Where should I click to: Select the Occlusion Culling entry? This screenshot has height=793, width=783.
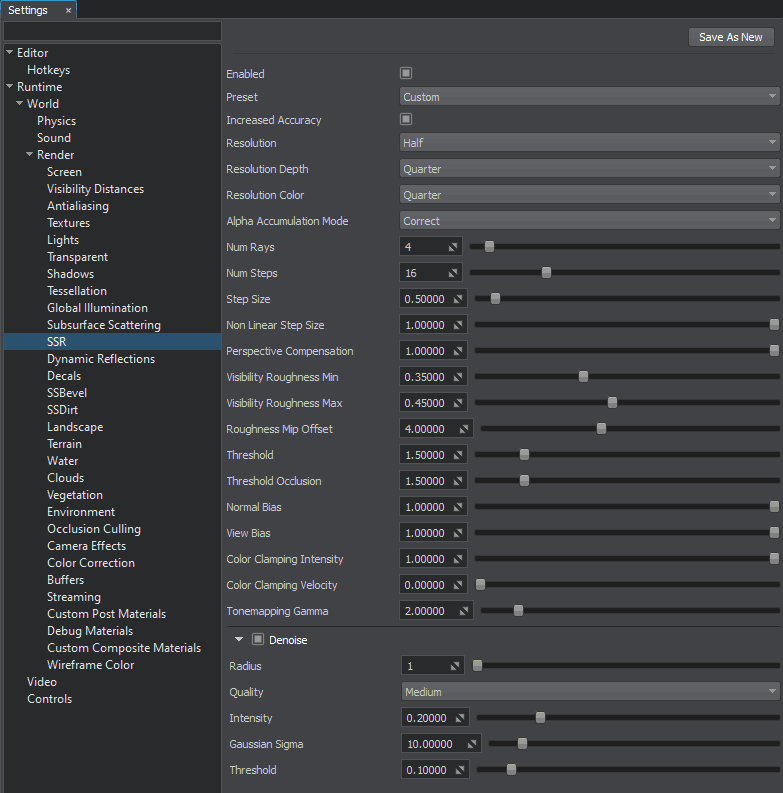[94, 529]
